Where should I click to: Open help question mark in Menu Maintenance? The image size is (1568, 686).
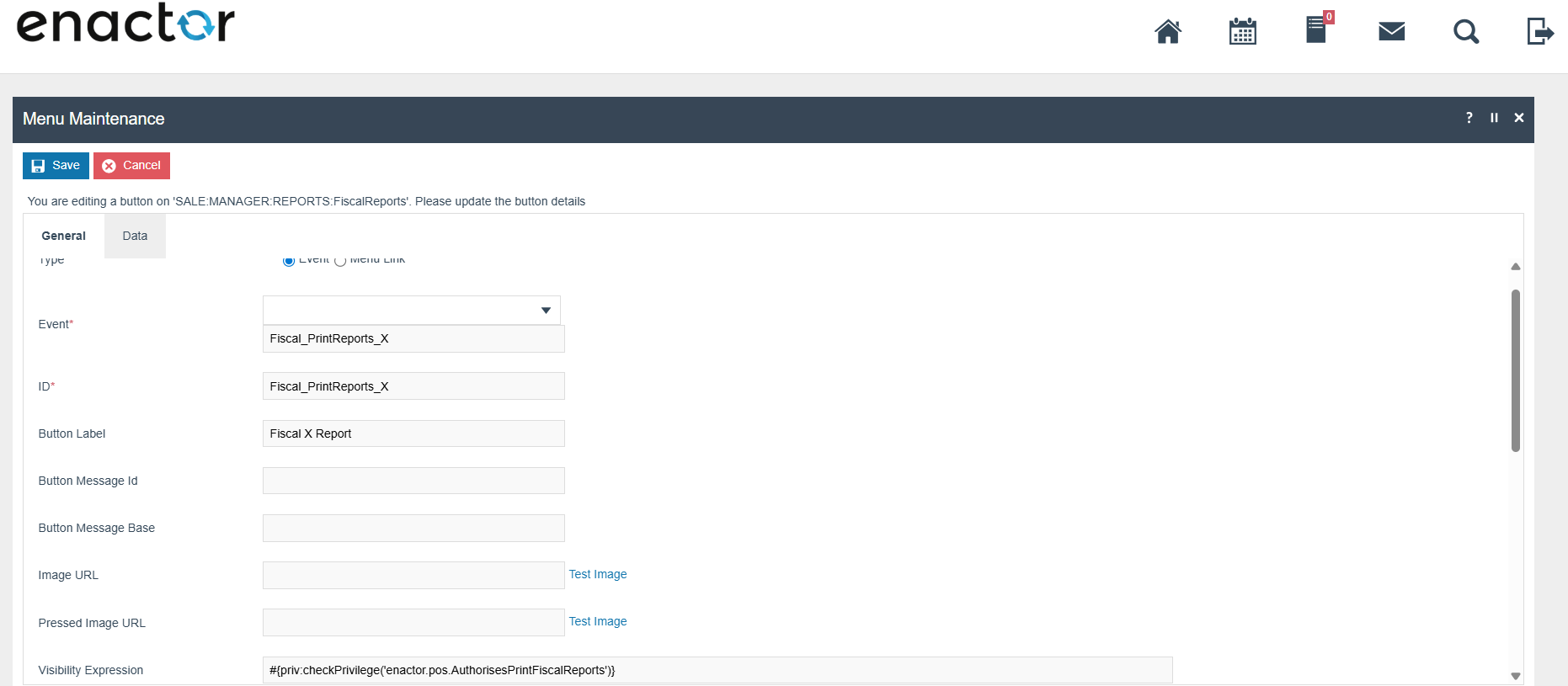point(1469,118)
